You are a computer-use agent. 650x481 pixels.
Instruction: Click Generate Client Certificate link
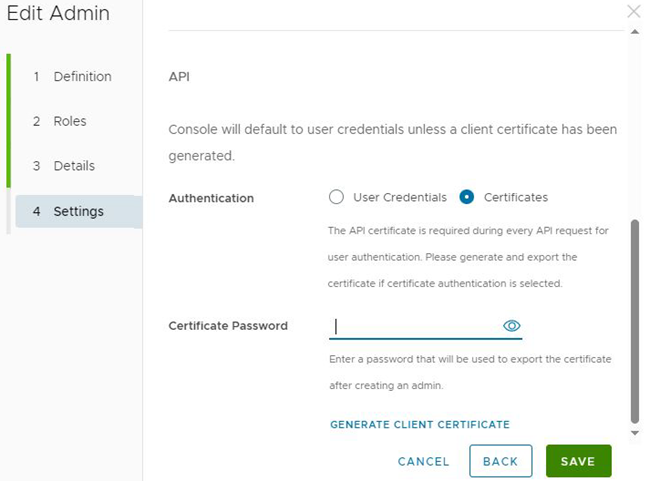pyautogui.click(x=420, y=425)
